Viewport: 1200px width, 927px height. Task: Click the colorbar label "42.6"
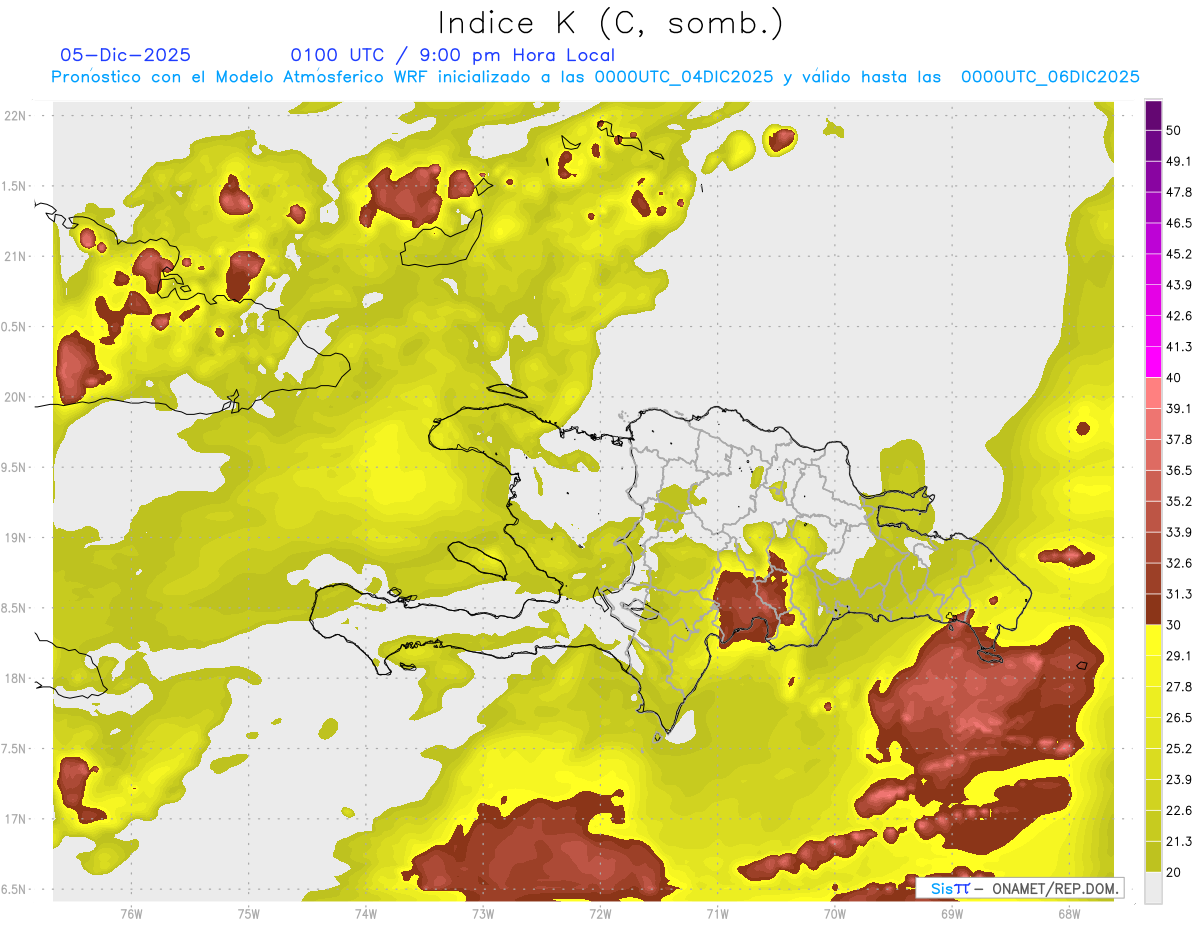click(1179, 316)
